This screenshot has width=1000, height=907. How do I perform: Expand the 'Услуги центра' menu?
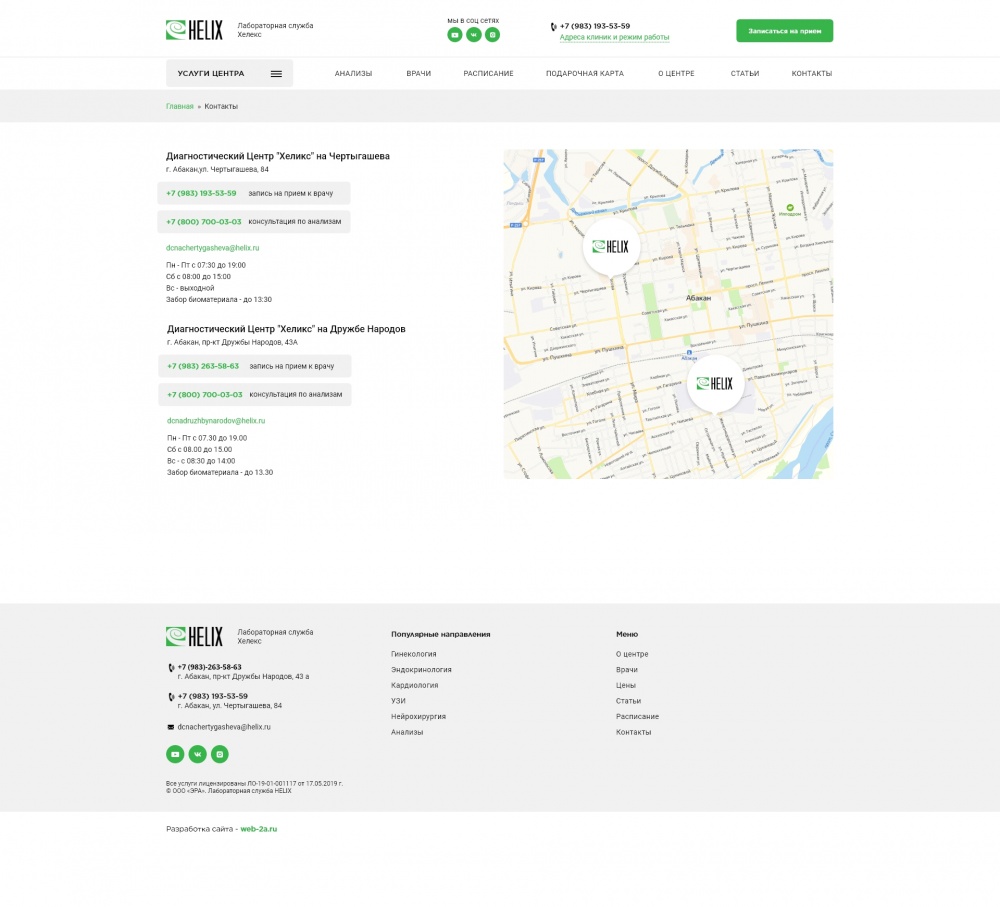click(x=229, y=73)
